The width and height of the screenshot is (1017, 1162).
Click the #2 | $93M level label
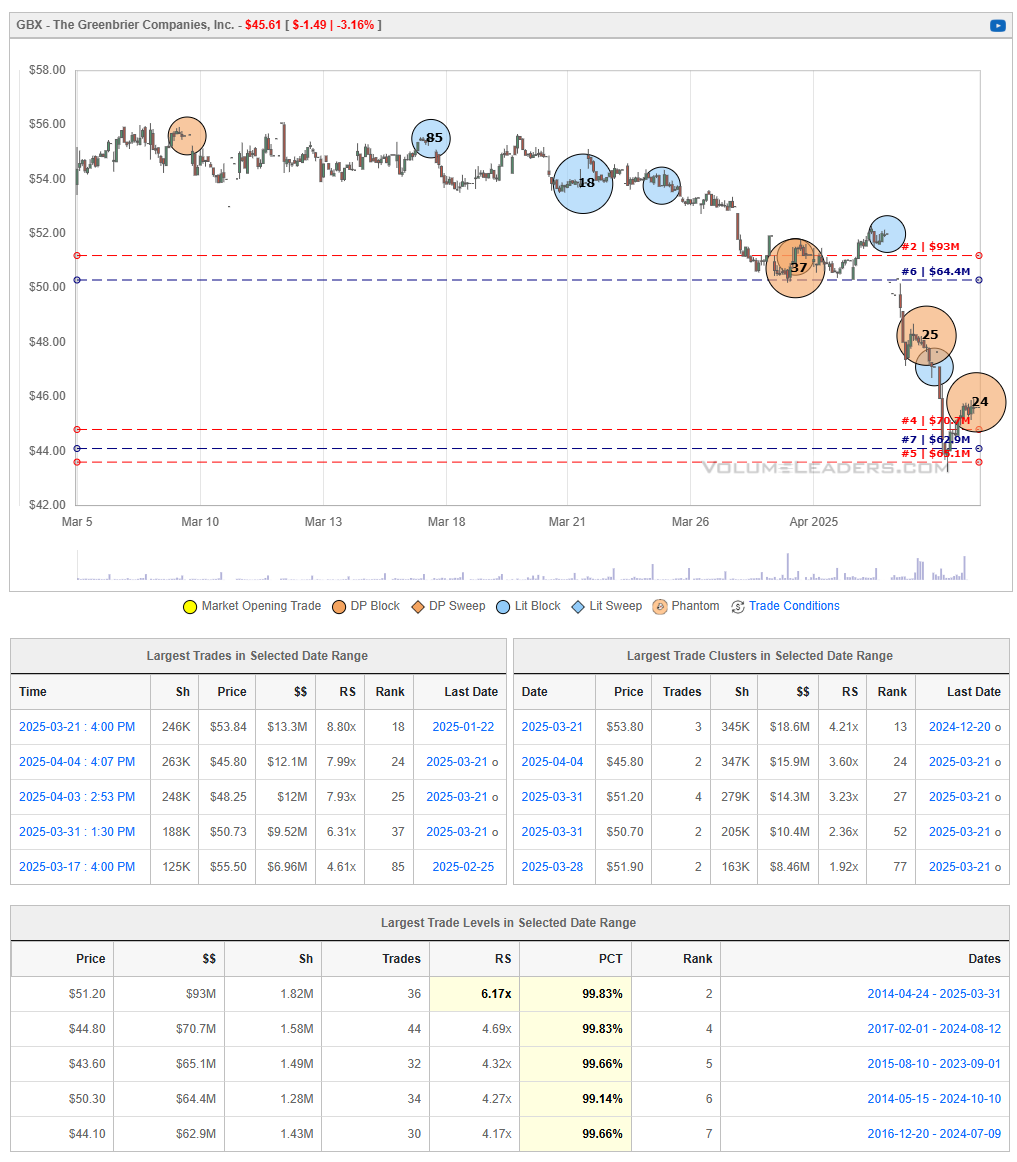[x=930, y=247]
